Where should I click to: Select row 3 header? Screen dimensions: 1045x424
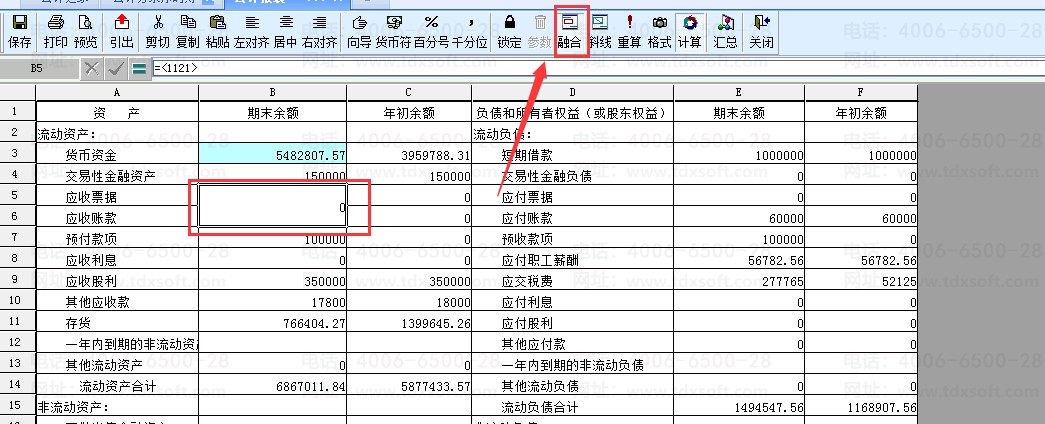coord(17,154)
